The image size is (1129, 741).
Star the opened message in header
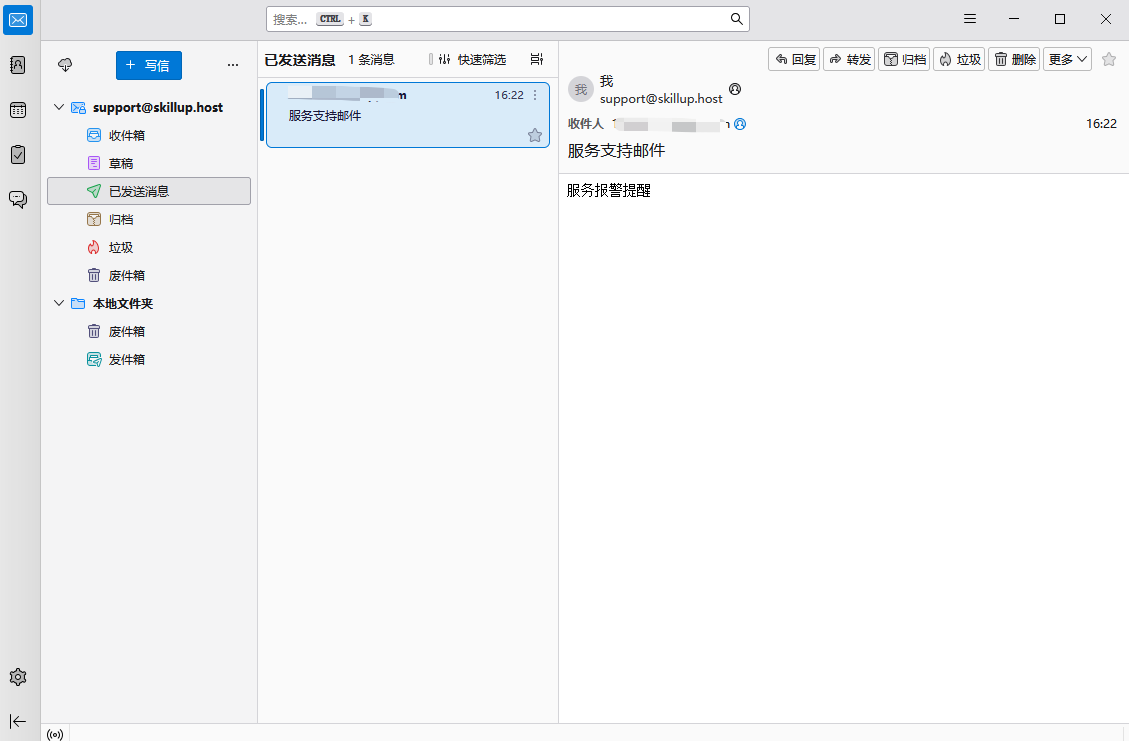pyautogui.click(x=1109, y=60)
